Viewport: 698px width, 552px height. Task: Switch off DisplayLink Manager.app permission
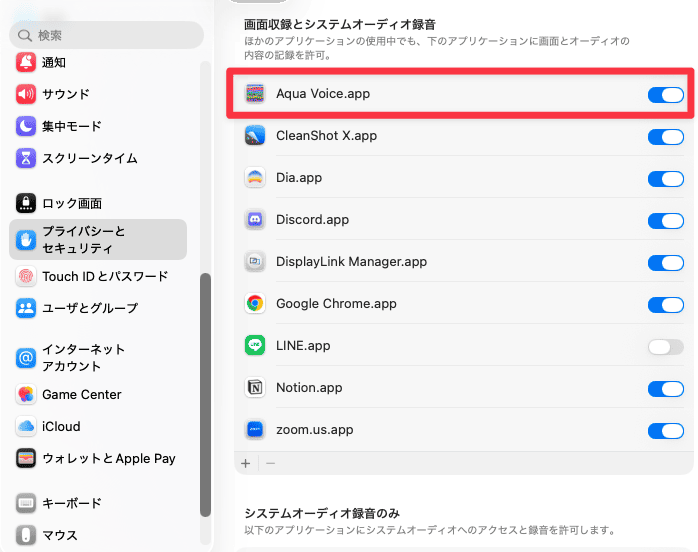(666, 263)
